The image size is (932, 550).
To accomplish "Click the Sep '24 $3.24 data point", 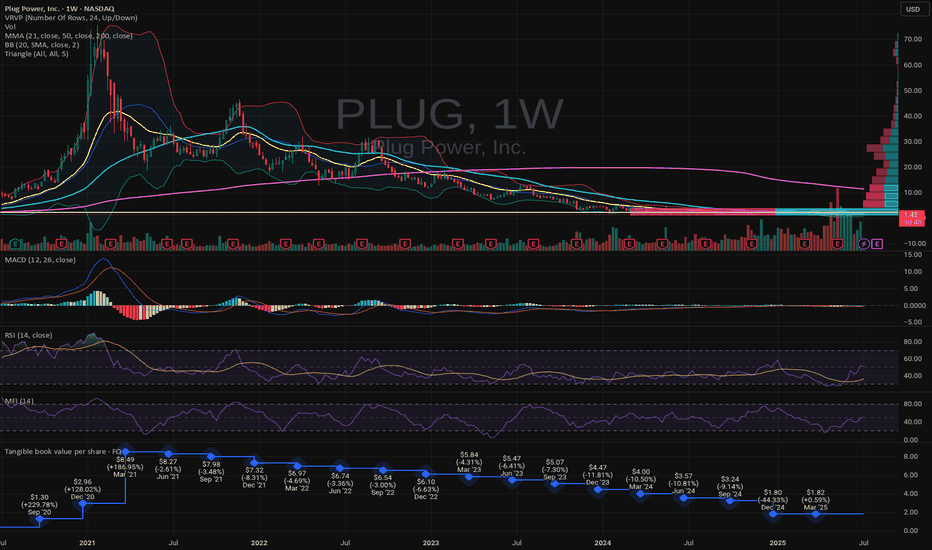I will [730, 501].
